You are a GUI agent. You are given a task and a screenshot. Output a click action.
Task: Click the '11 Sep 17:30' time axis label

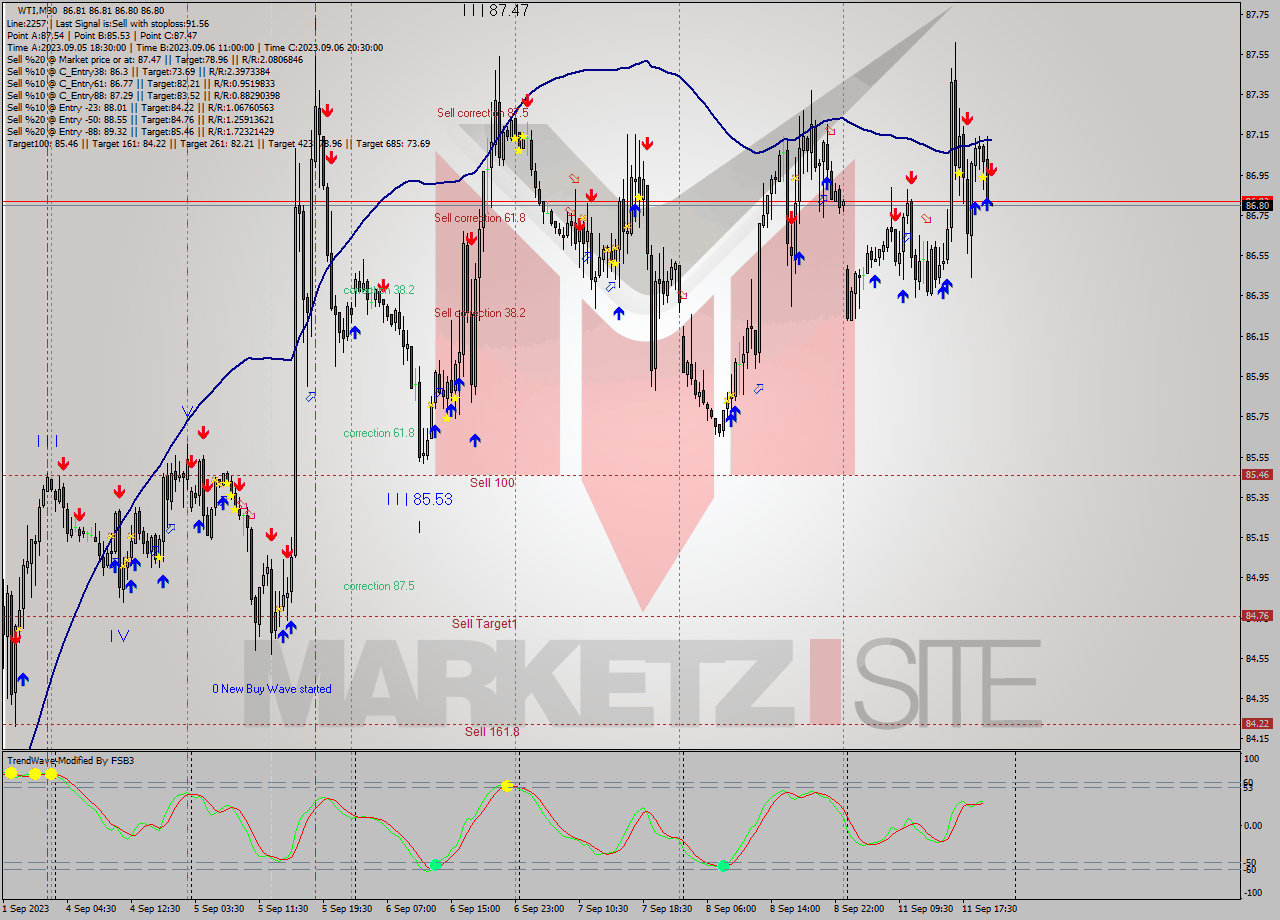coord(988,909)
